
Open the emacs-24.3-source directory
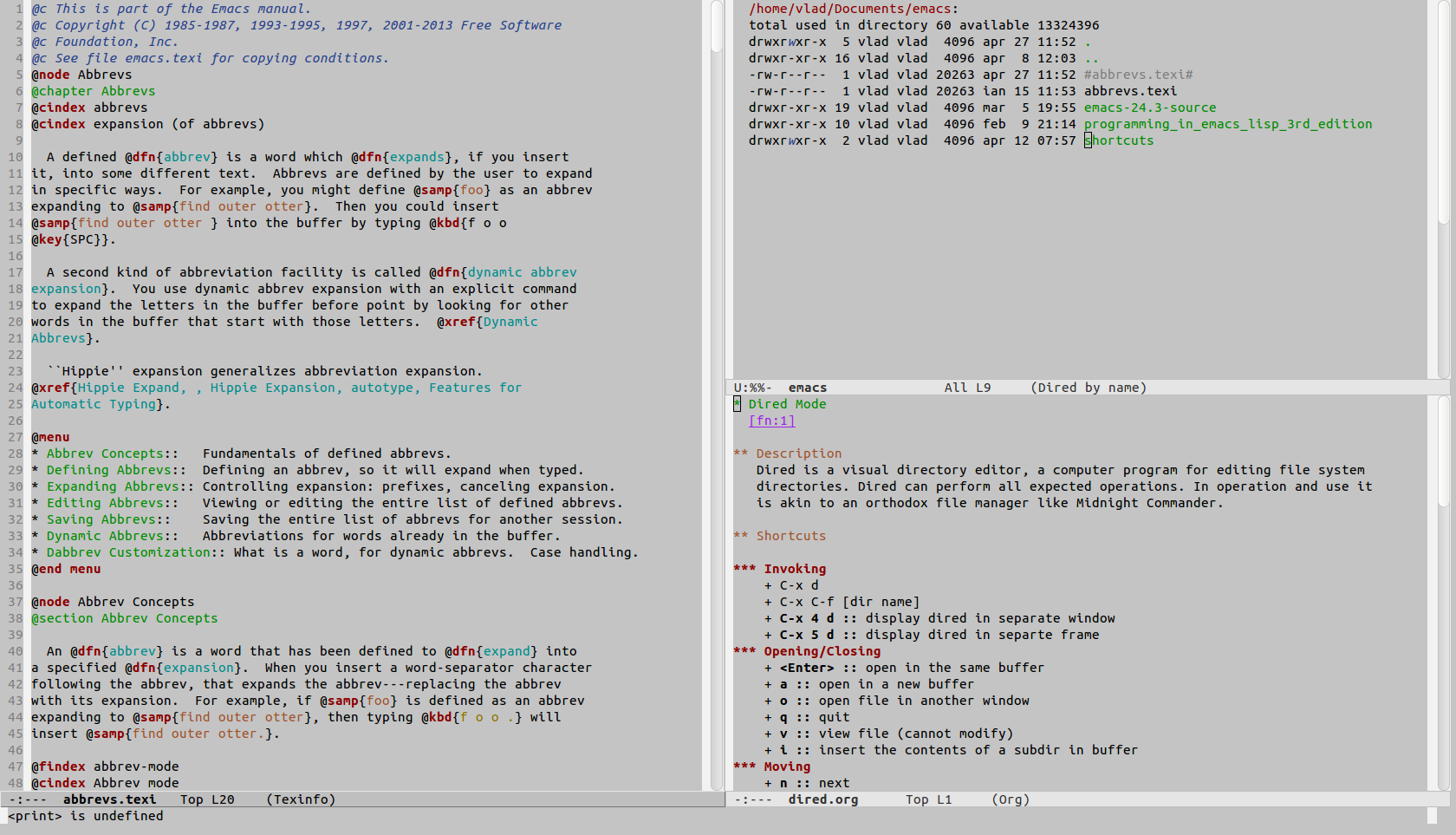pos(1150,108)
